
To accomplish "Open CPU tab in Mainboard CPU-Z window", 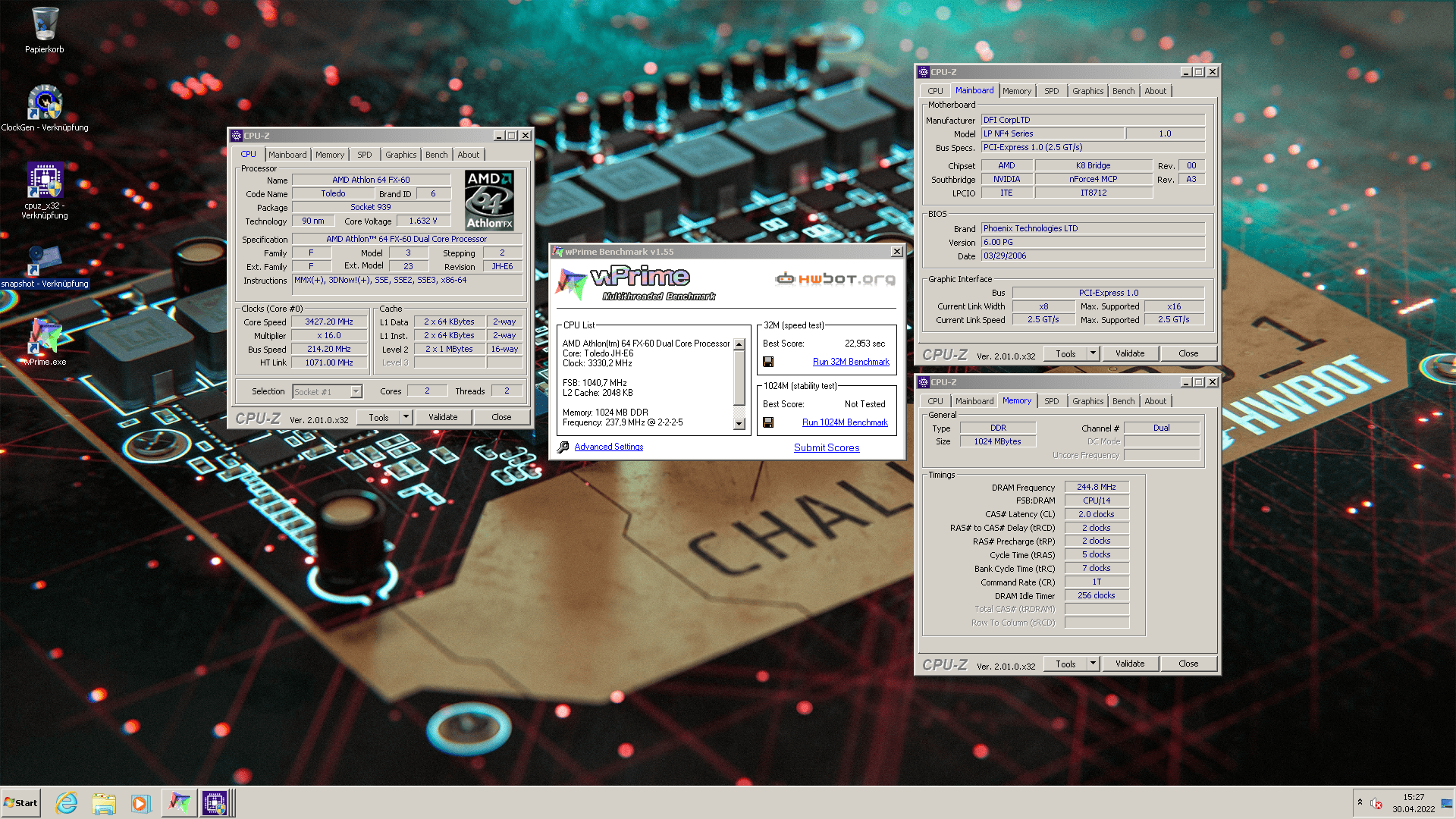I will (x=935, y=91).
